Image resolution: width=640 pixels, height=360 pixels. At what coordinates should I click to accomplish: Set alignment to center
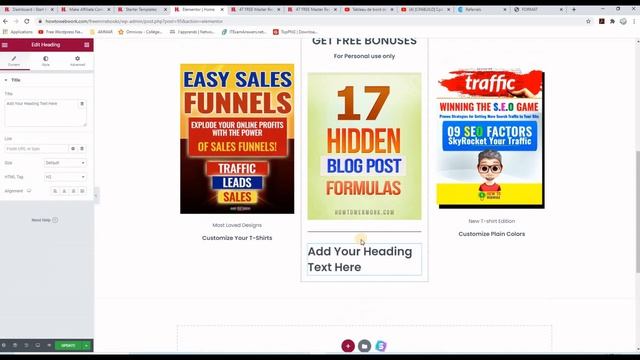pyautogui.click(x=64, y=191)
